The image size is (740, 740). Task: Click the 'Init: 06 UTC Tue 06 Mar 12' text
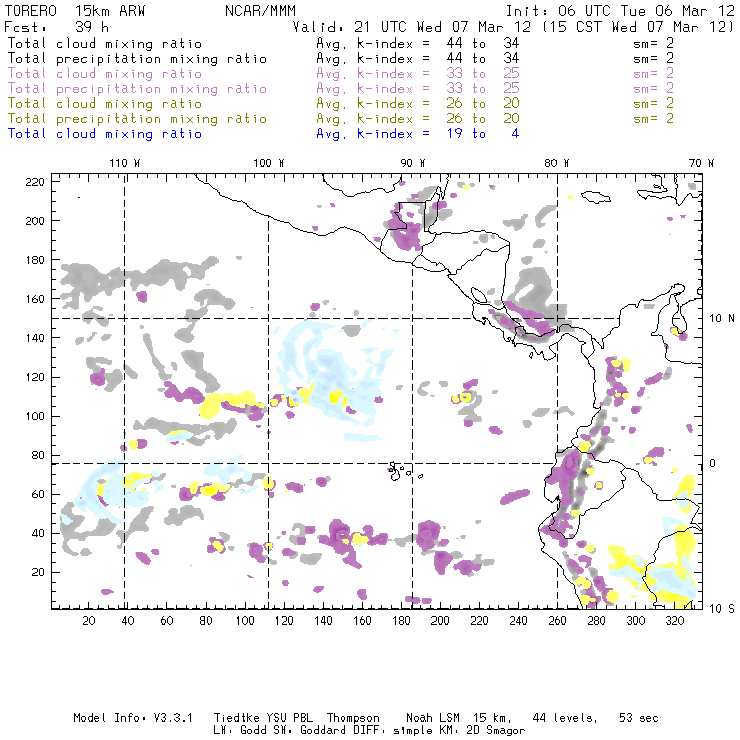tap(620, 11)
